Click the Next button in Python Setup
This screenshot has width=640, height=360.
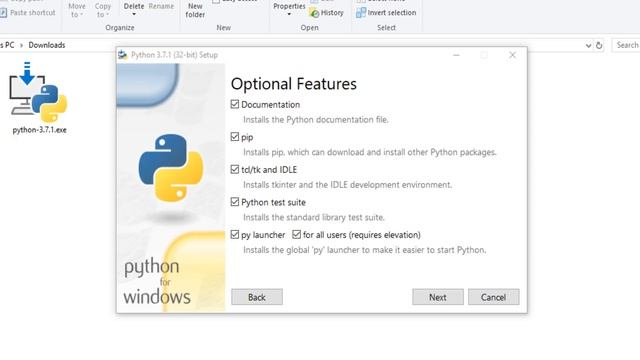pyautogui.click(x=438, y=297)
